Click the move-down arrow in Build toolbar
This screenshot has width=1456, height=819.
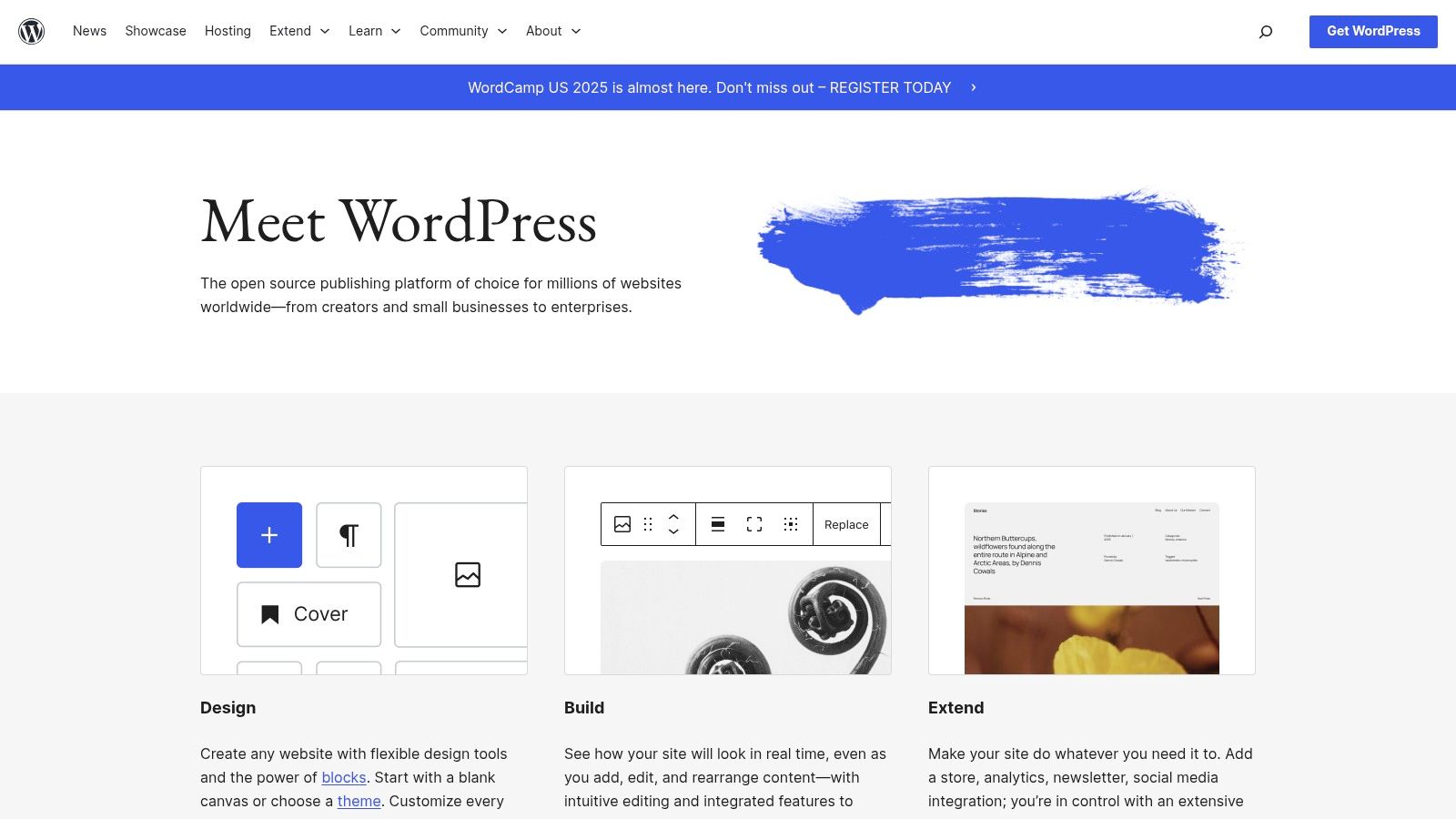tap(673, 531)
